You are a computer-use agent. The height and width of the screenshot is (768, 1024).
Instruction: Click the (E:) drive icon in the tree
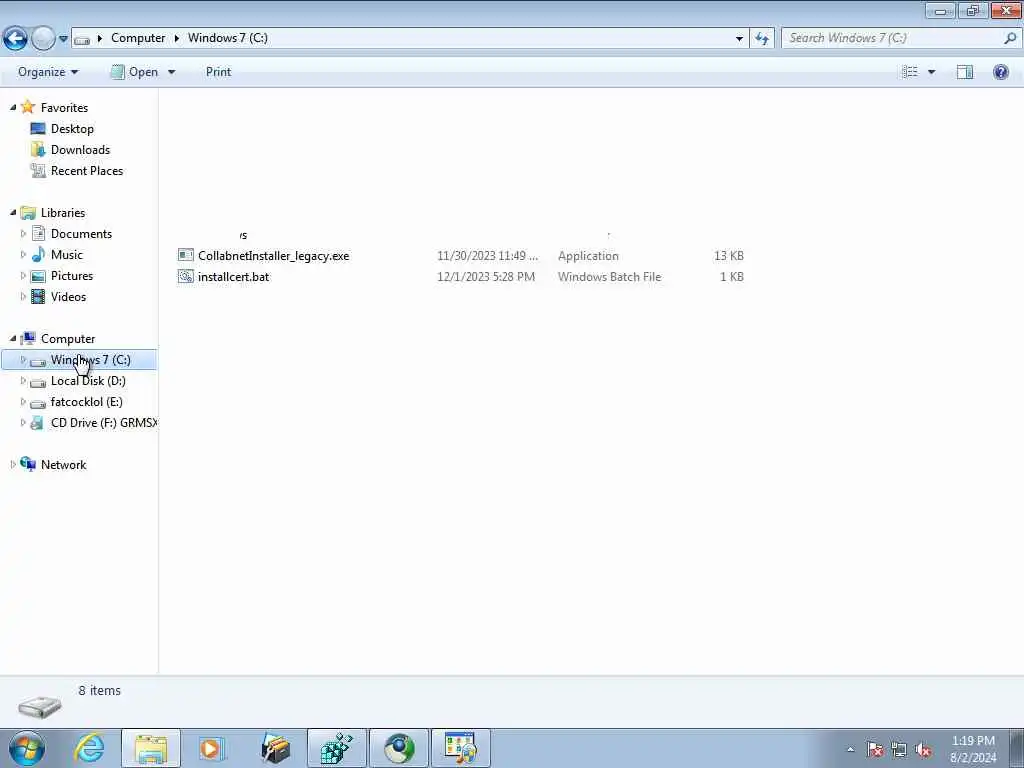[38, 403]
